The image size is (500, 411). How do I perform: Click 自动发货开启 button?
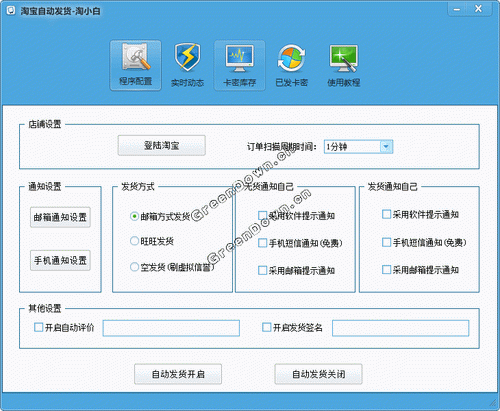(x=178, y=374)
